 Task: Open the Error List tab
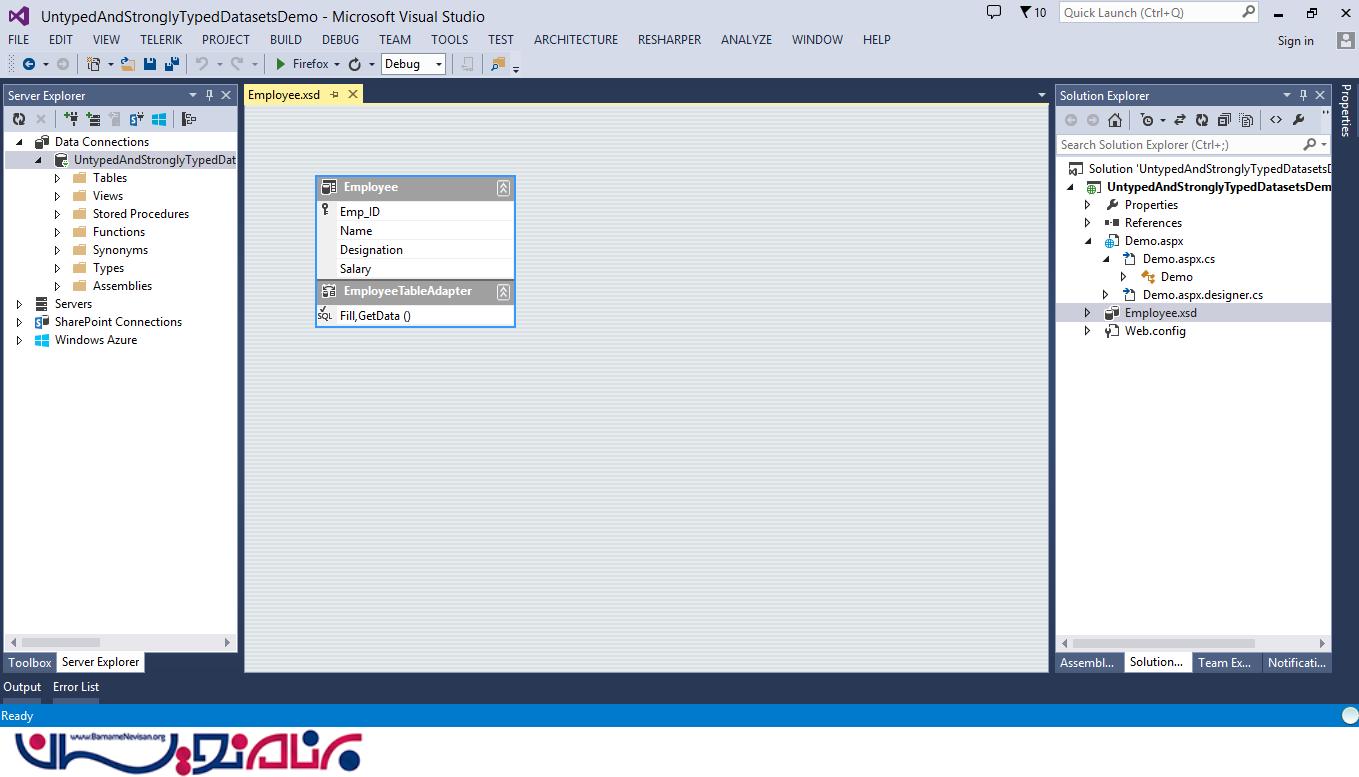pos(76,687)
